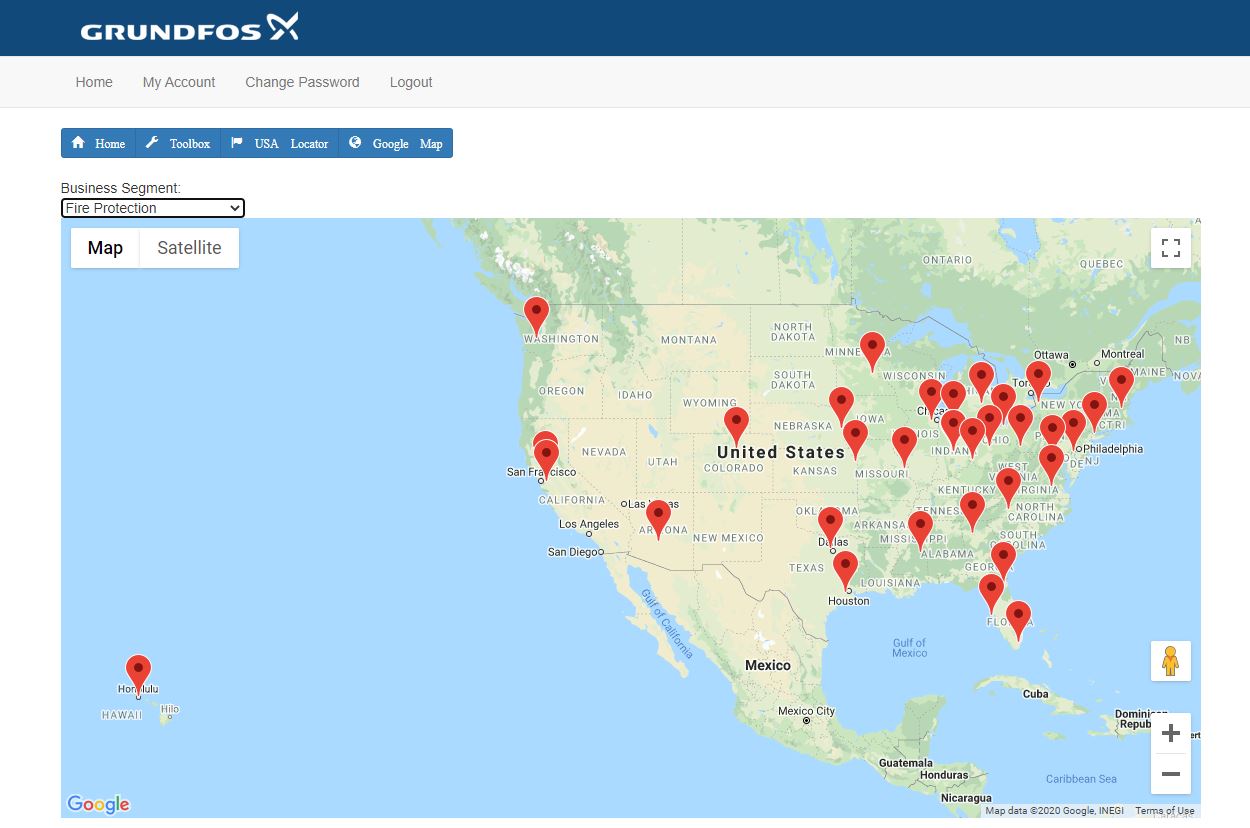Viewport: 1250px width, 828px height.
Task: Click the blue Home toolbar button
Action: click(x=98, y=143)
